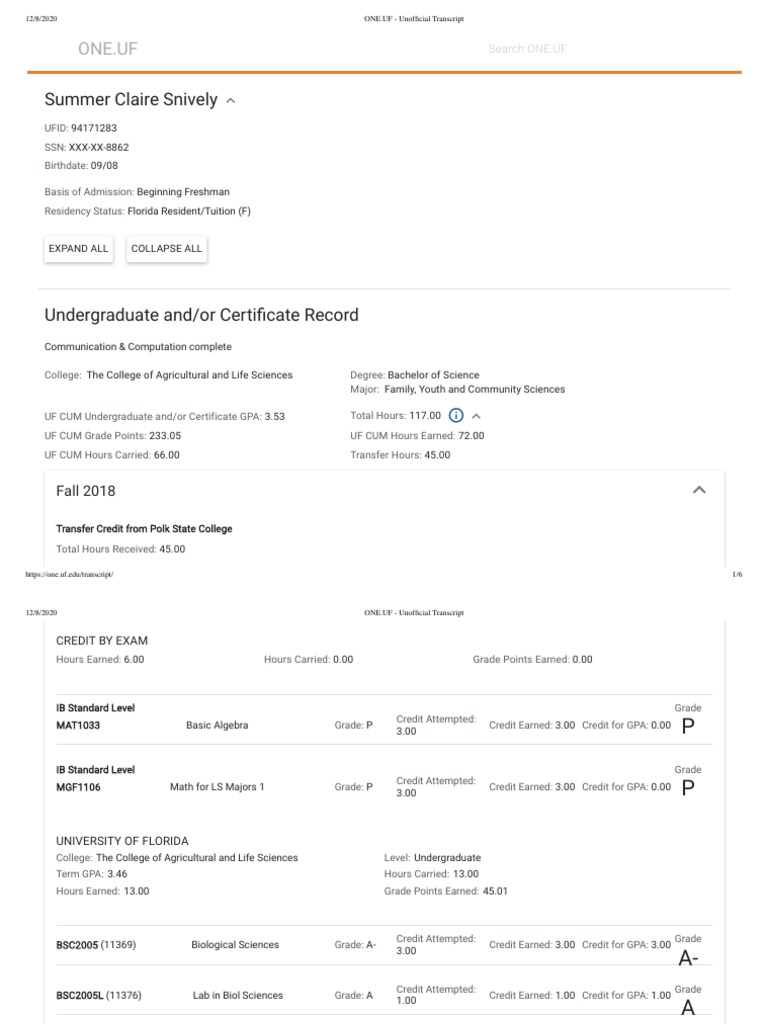
Task: Click the MAT1033 Basic Algebra course row
Action: tap(217, 726)
